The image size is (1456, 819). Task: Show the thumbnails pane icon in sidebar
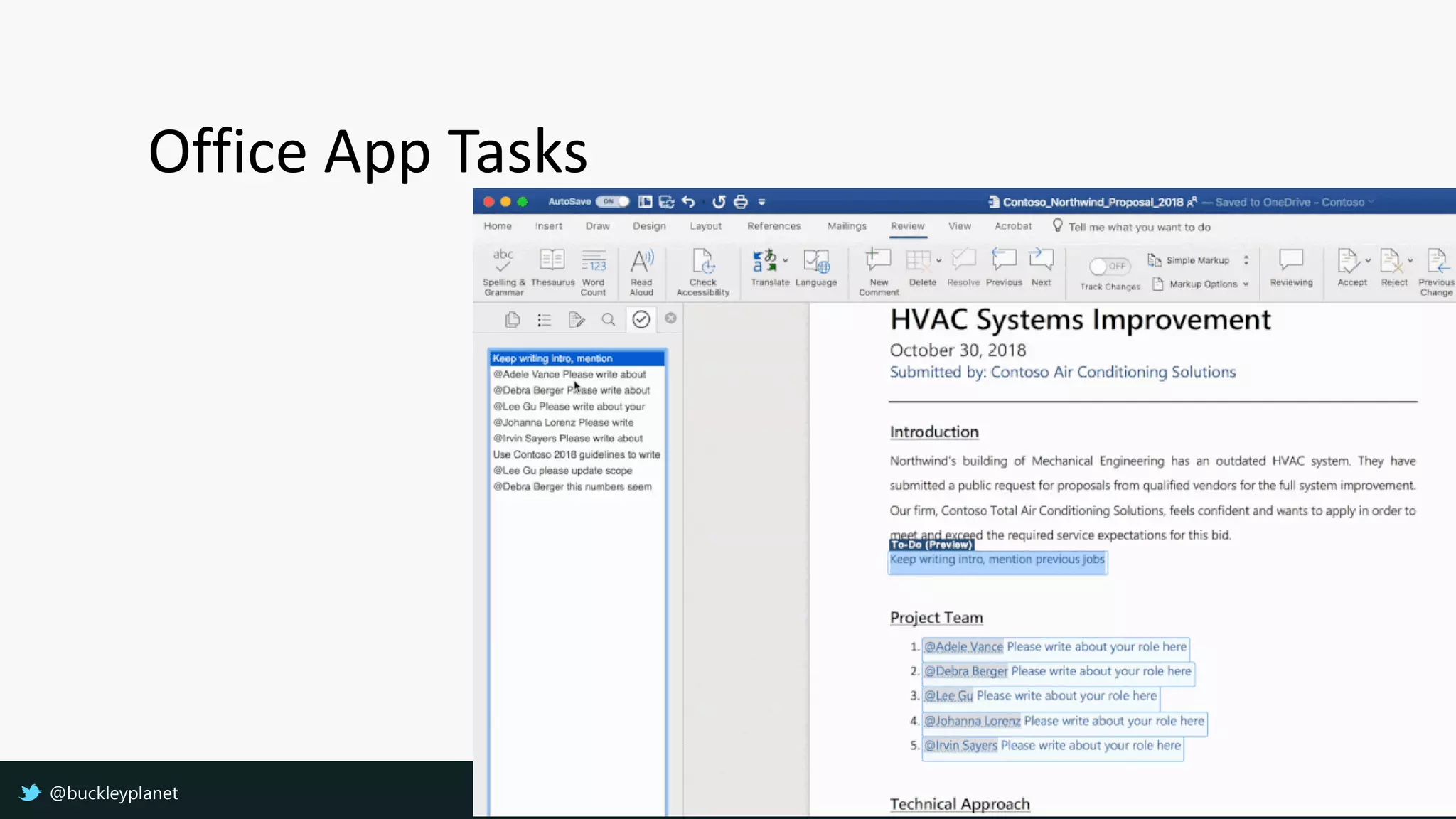[512, 320]
